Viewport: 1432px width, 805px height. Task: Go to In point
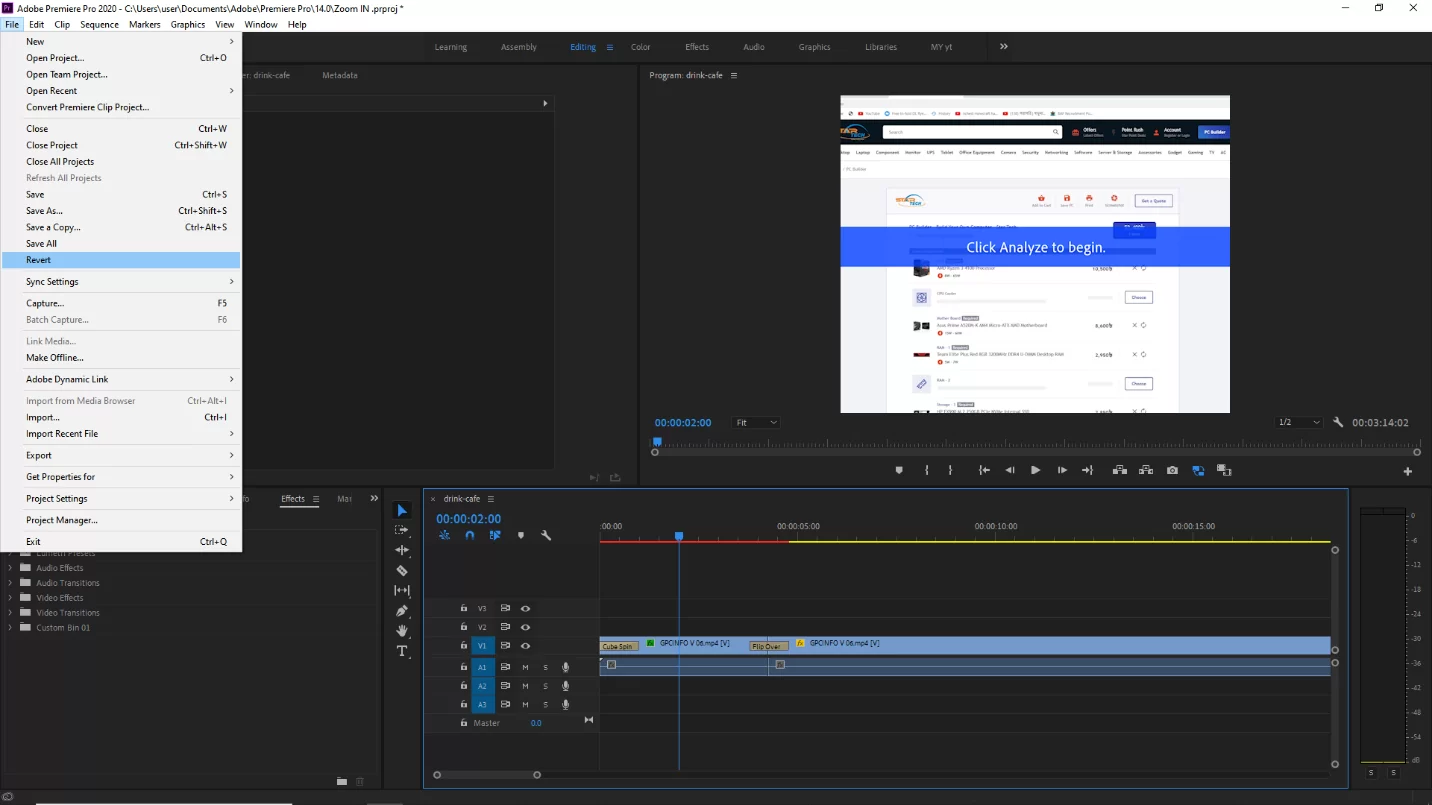984,470
